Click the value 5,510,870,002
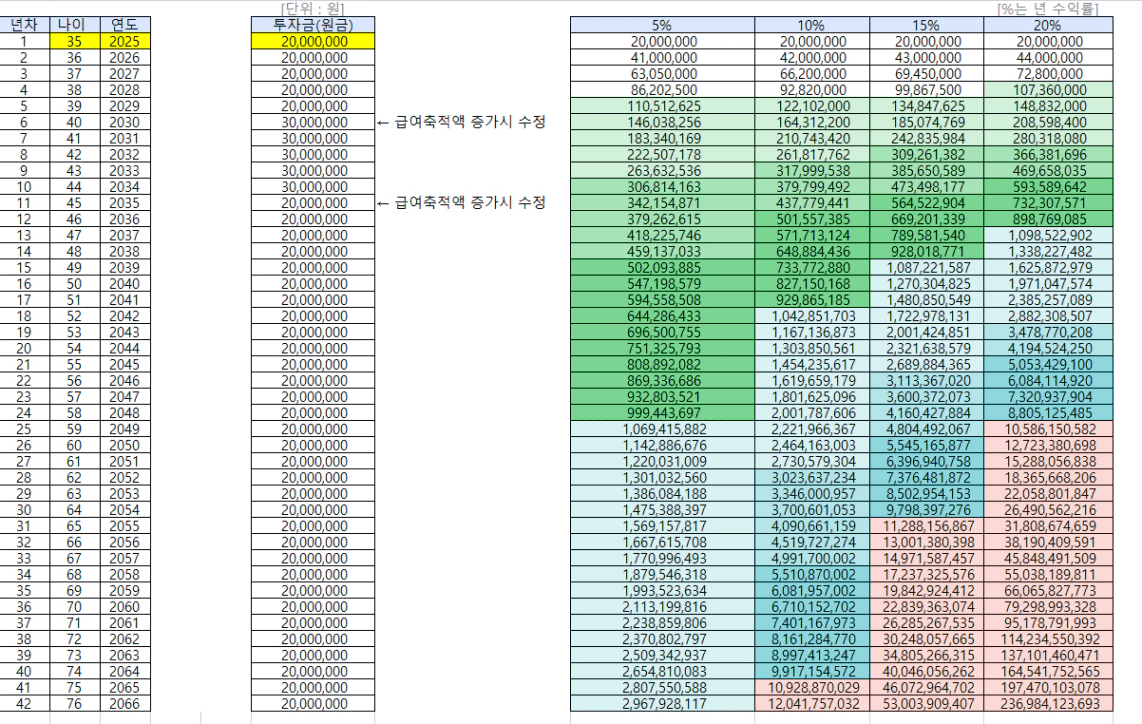Screen dimensions: 1142x724 pyautogui.click(x=811, y=575)
